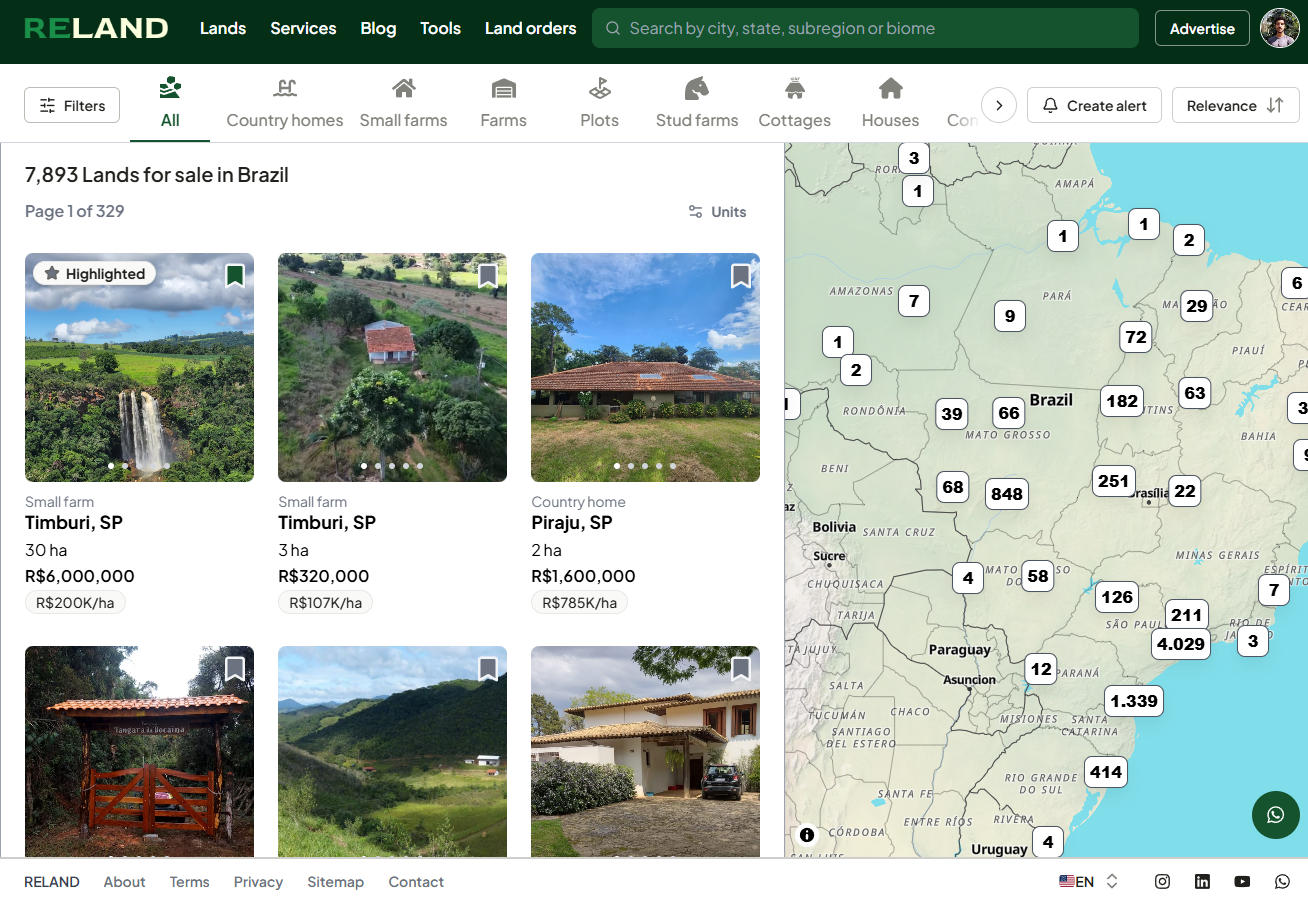Click the RELAND logo in header
The height and width of the screenshot is (902, 1308).
pos(96,28)
